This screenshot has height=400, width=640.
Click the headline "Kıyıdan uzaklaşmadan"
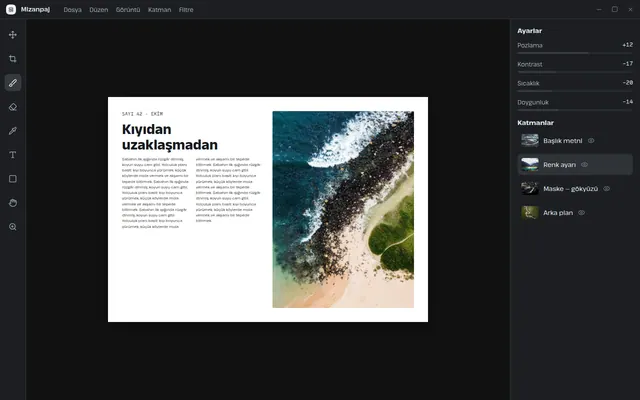pos(169,137)
